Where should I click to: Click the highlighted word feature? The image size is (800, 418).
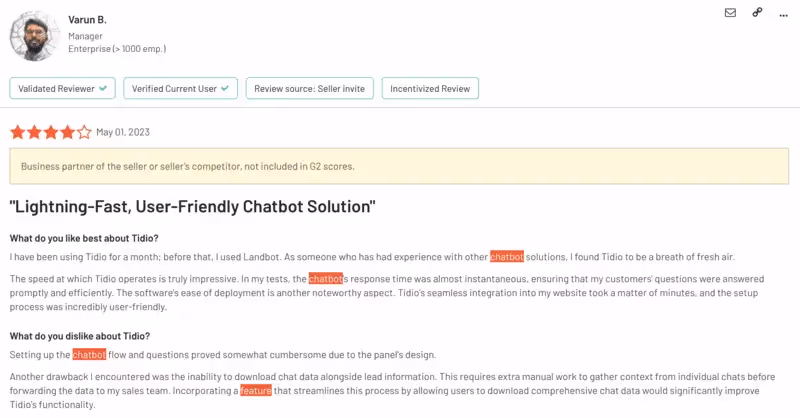click(x=256, y=390)
